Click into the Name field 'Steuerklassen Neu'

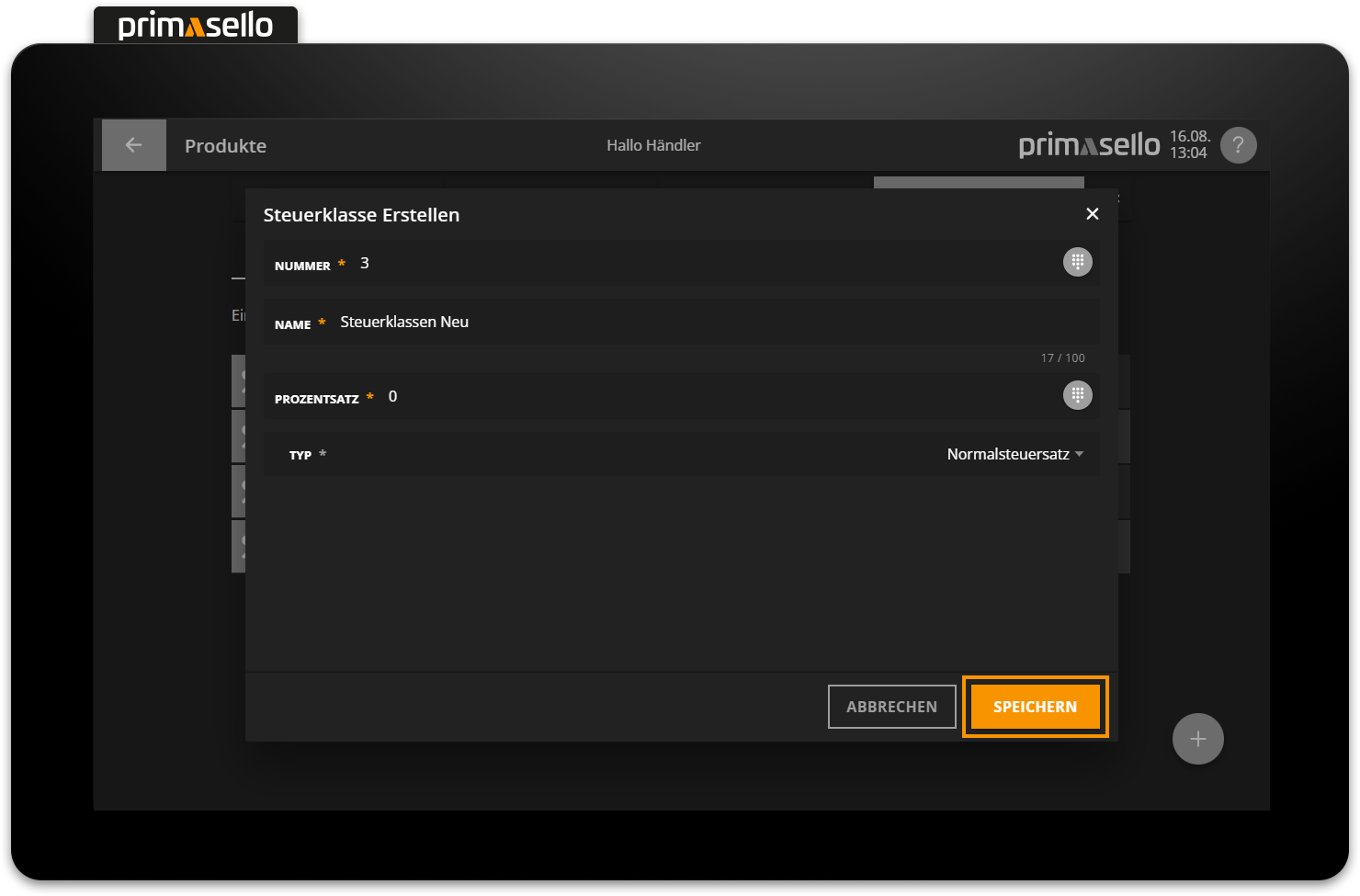coord(698,323)
